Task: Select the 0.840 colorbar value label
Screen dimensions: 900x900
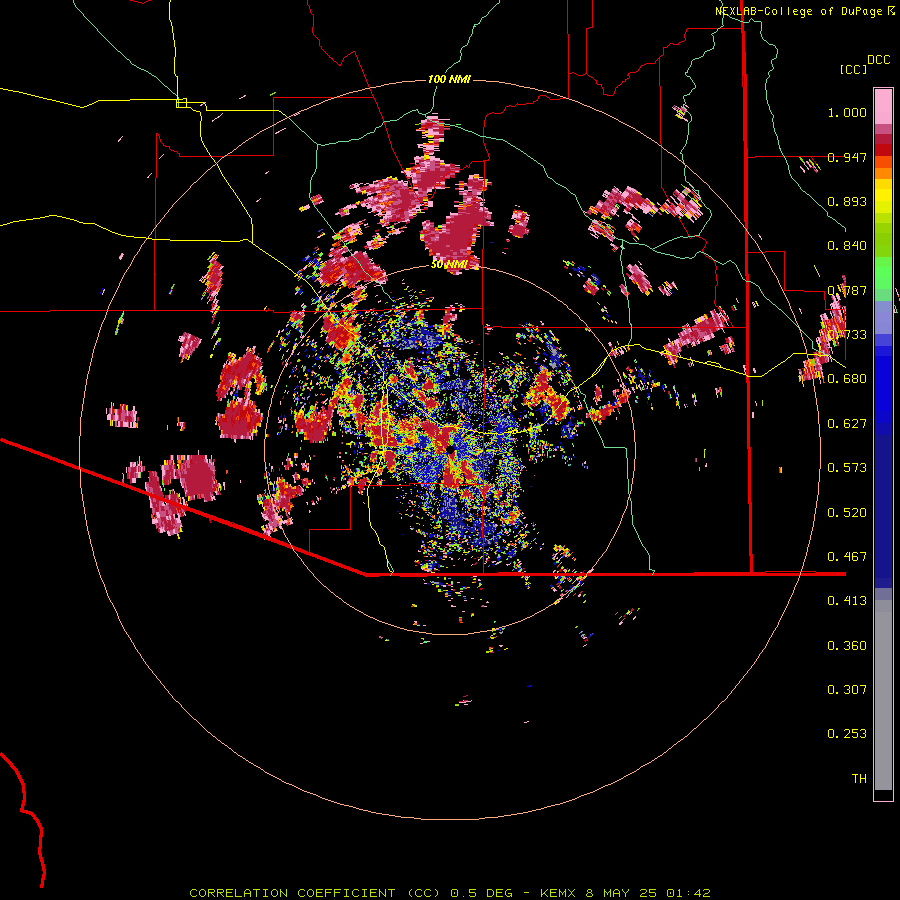Action: [x=847, y=246]
